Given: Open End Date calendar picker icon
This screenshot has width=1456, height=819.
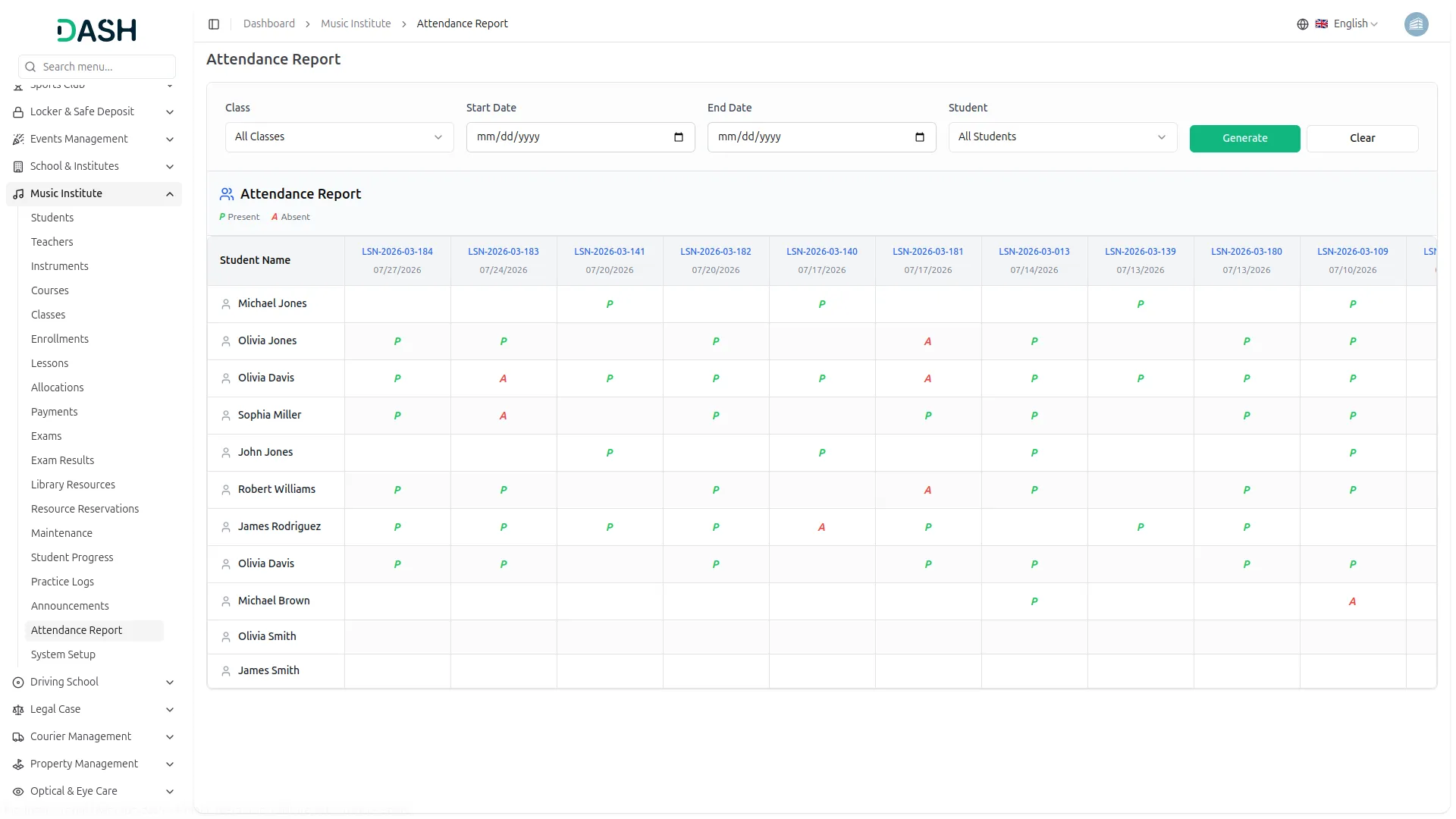Looking at the screenshot, I should (x=919, y=137).
